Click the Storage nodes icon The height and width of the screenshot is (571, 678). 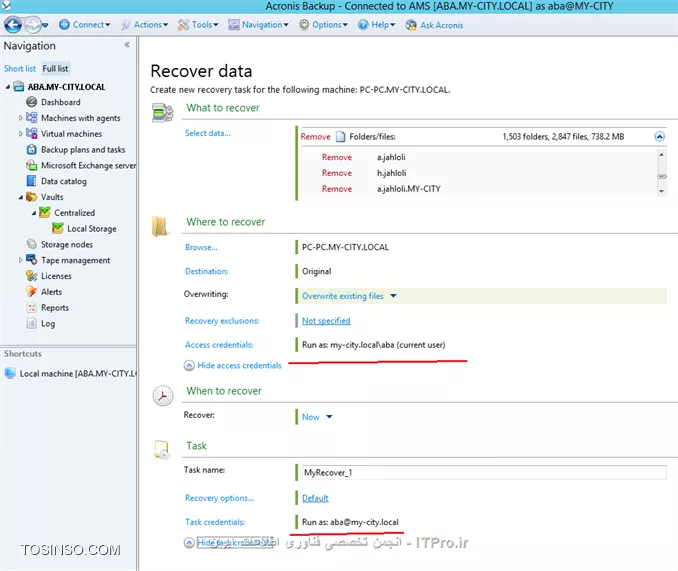tap(32, 244)
